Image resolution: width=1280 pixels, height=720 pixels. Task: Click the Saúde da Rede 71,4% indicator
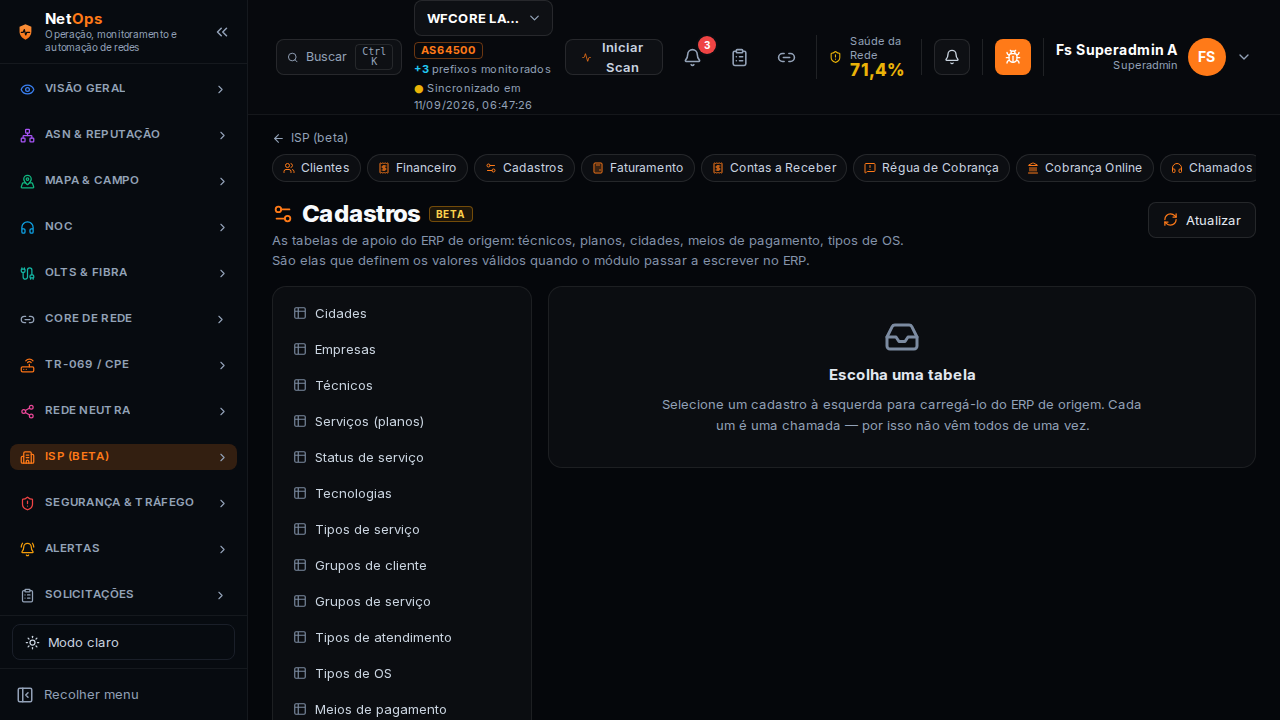tap(867, 57)
